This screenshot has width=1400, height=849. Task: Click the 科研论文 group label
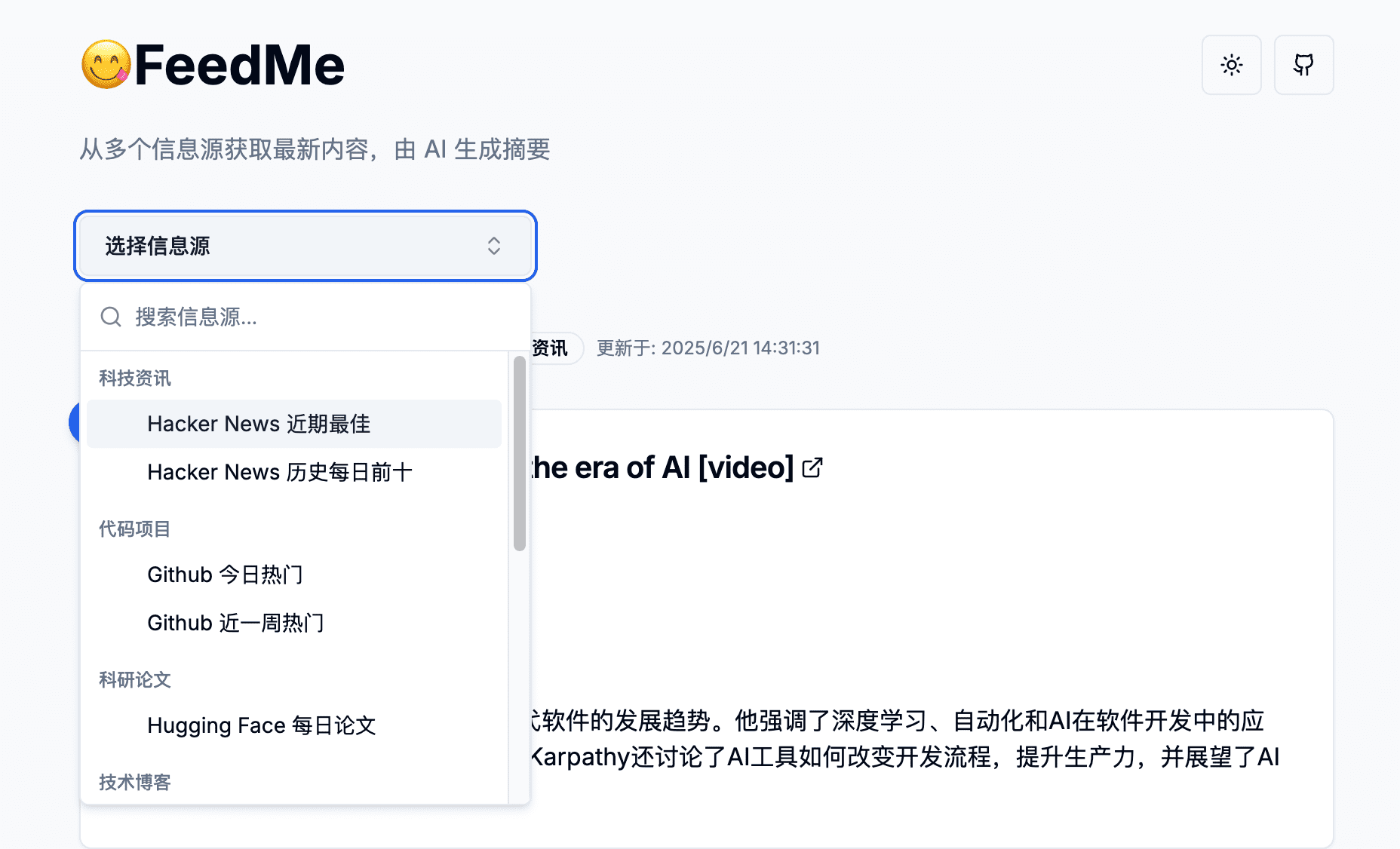pyautogui.click(x=135, y=680)
